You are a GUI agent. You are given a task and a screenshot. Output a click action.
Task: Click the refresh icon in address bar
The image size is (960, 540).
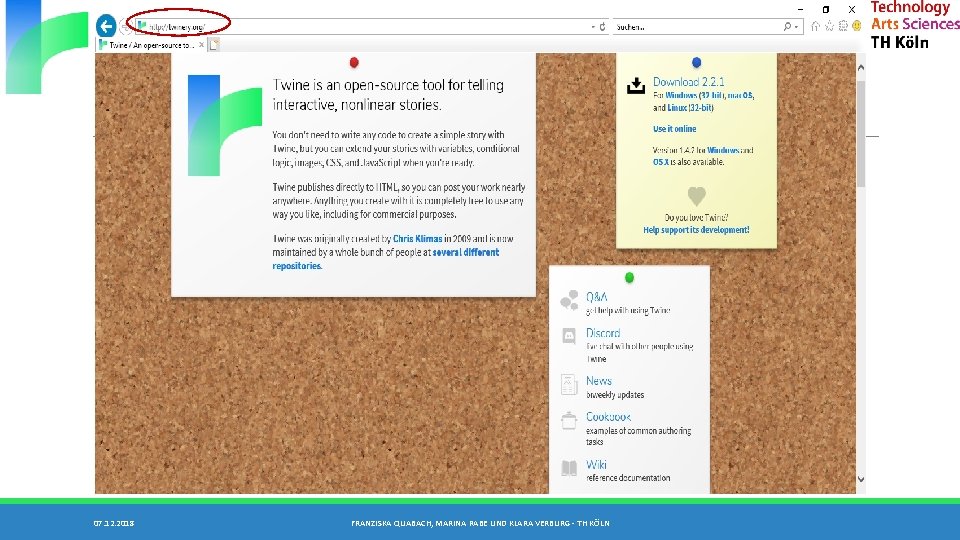pos(602,26)
